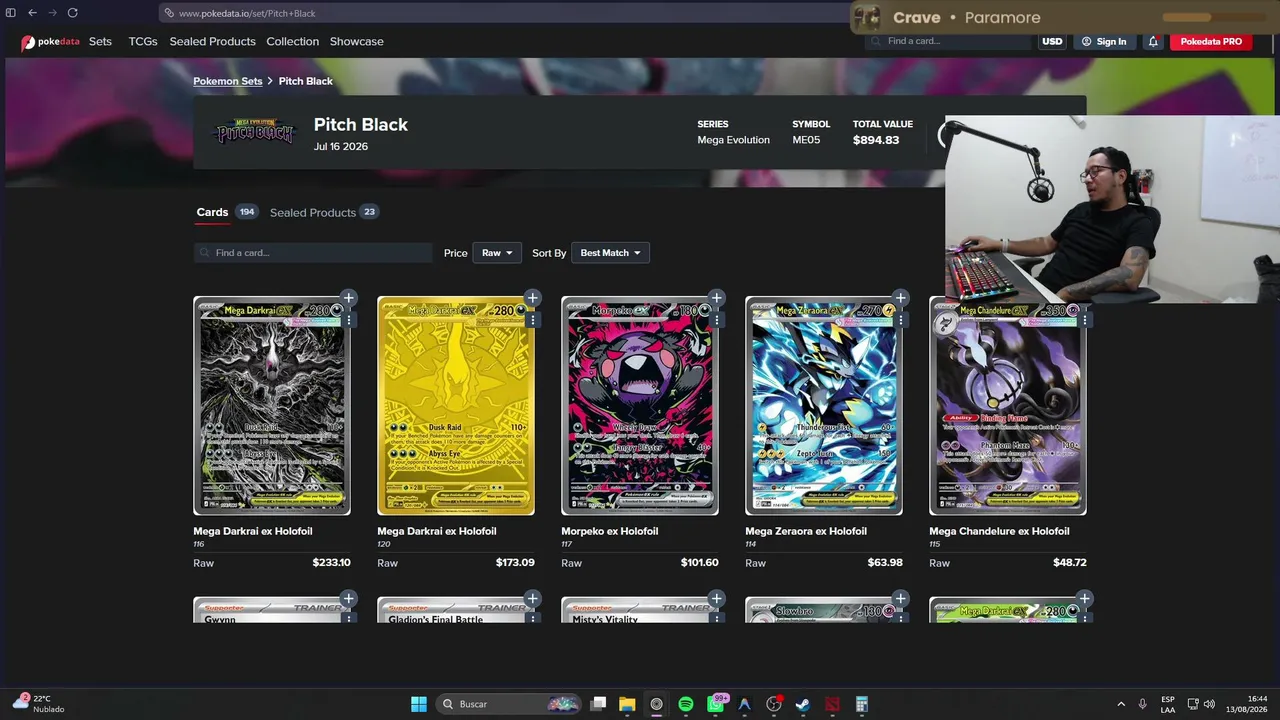Open options menu on Mega Chandelure ex card
Image resolution: width=1280 pixels, height=720 pixels.
1084,320
